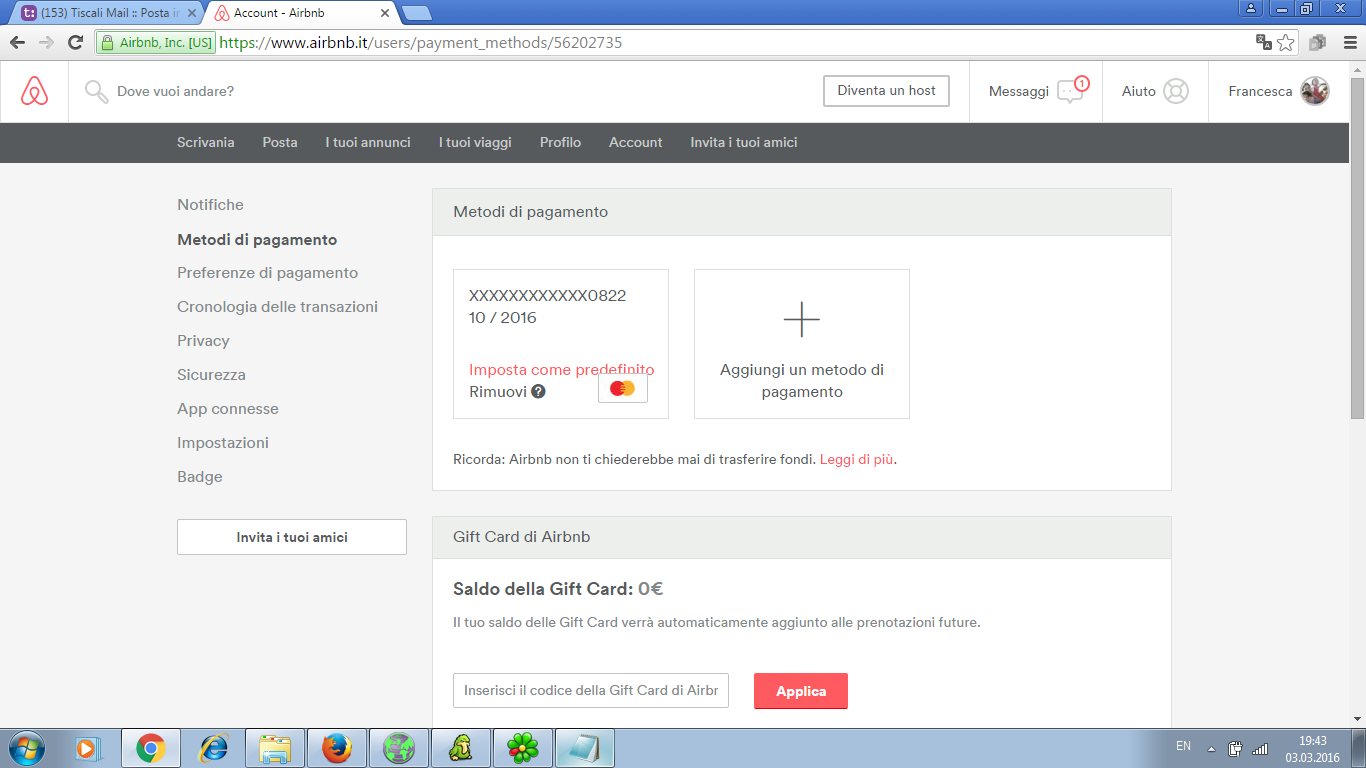Click the Aiuto lifebuoy icon
1366x768 pixels.
point(1176,91)
